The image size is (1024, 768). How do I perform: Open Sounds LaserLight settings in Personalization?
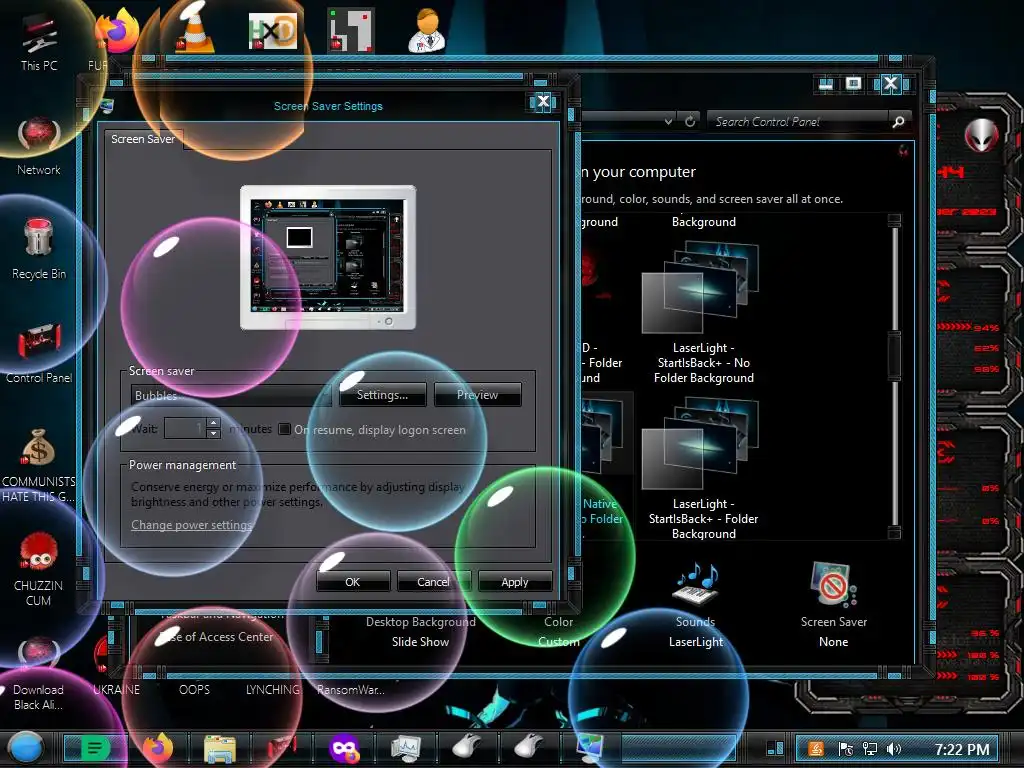696,605
